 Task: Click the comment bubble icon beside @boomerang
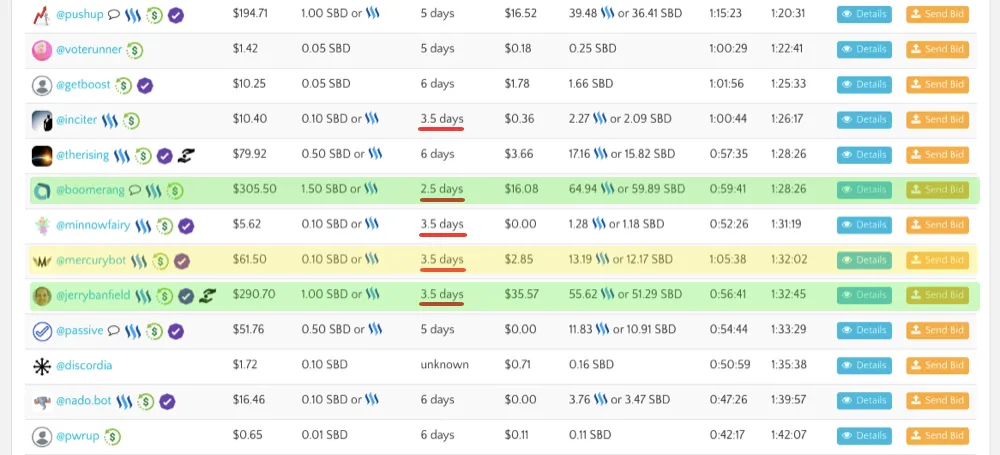coord(135,190)
